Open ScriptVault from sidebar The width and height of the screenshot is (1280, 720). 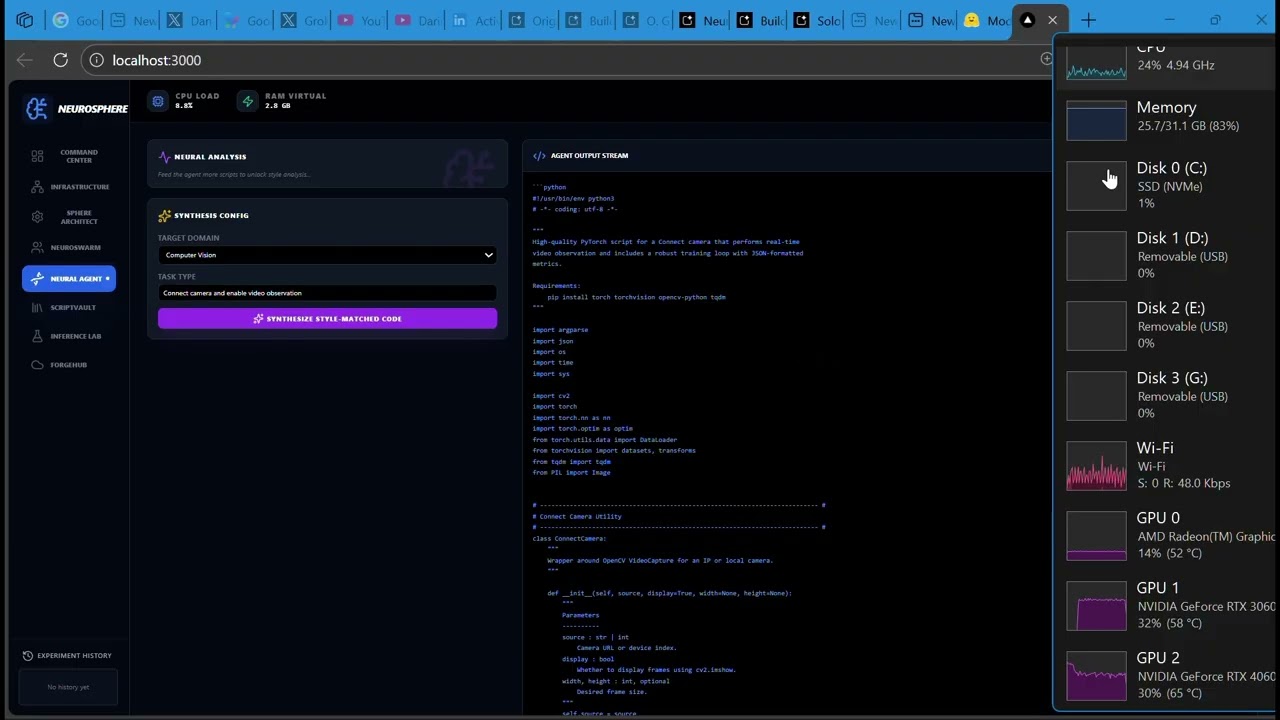[68, 307]
